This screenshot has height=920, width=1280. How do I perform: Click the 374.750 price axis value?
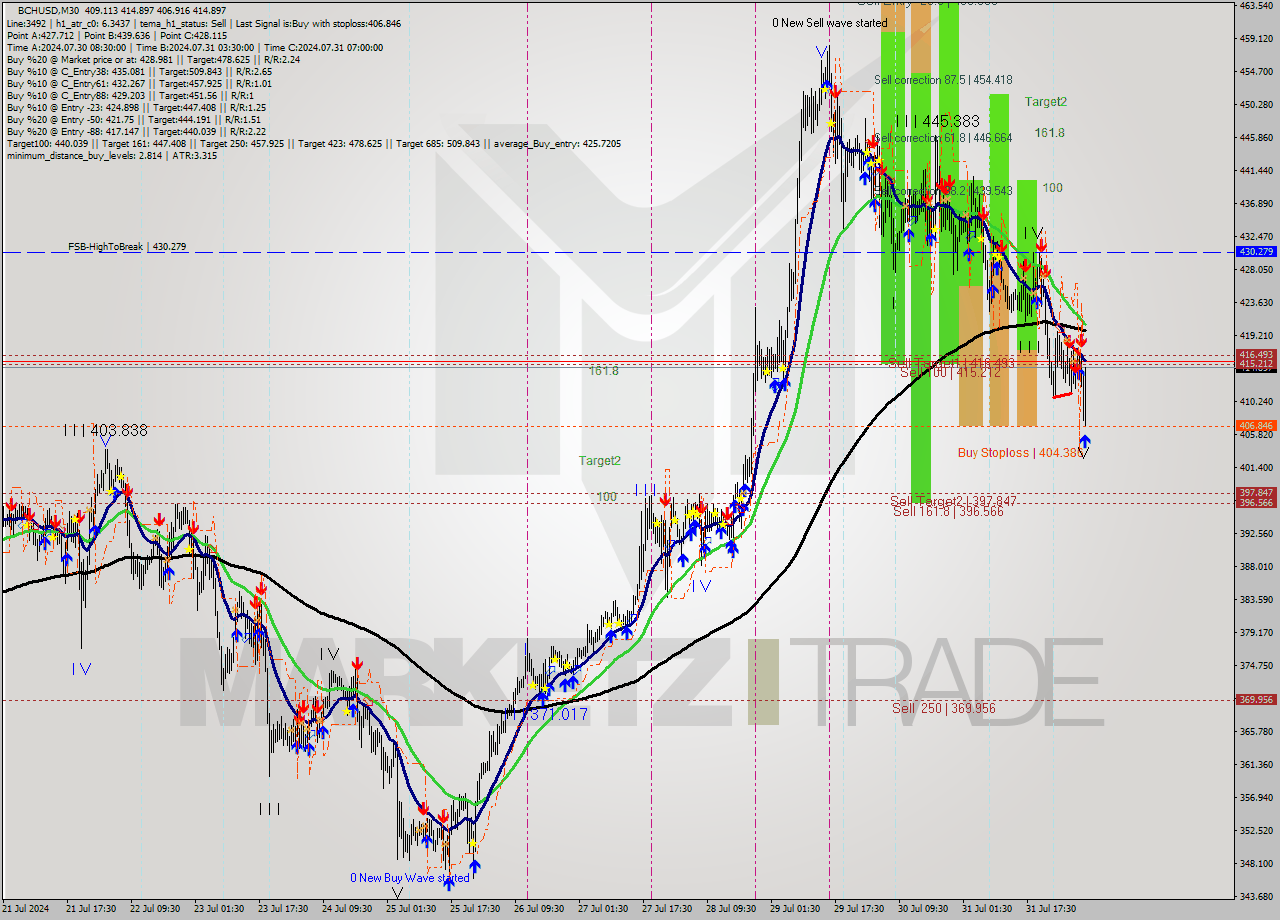1256,666
